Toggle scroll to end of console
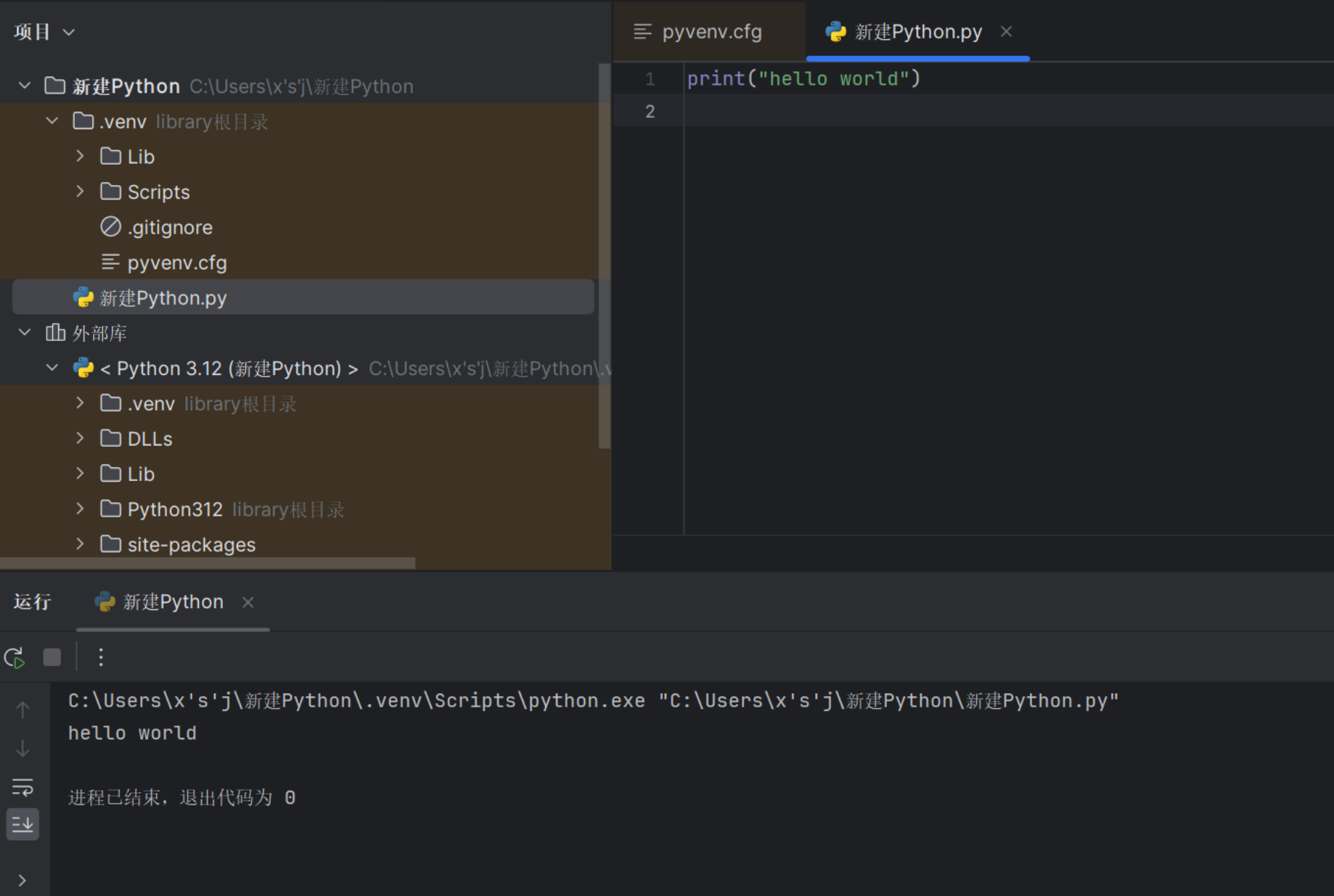This screenshot has width=1334, height=896. coord(22,825)
